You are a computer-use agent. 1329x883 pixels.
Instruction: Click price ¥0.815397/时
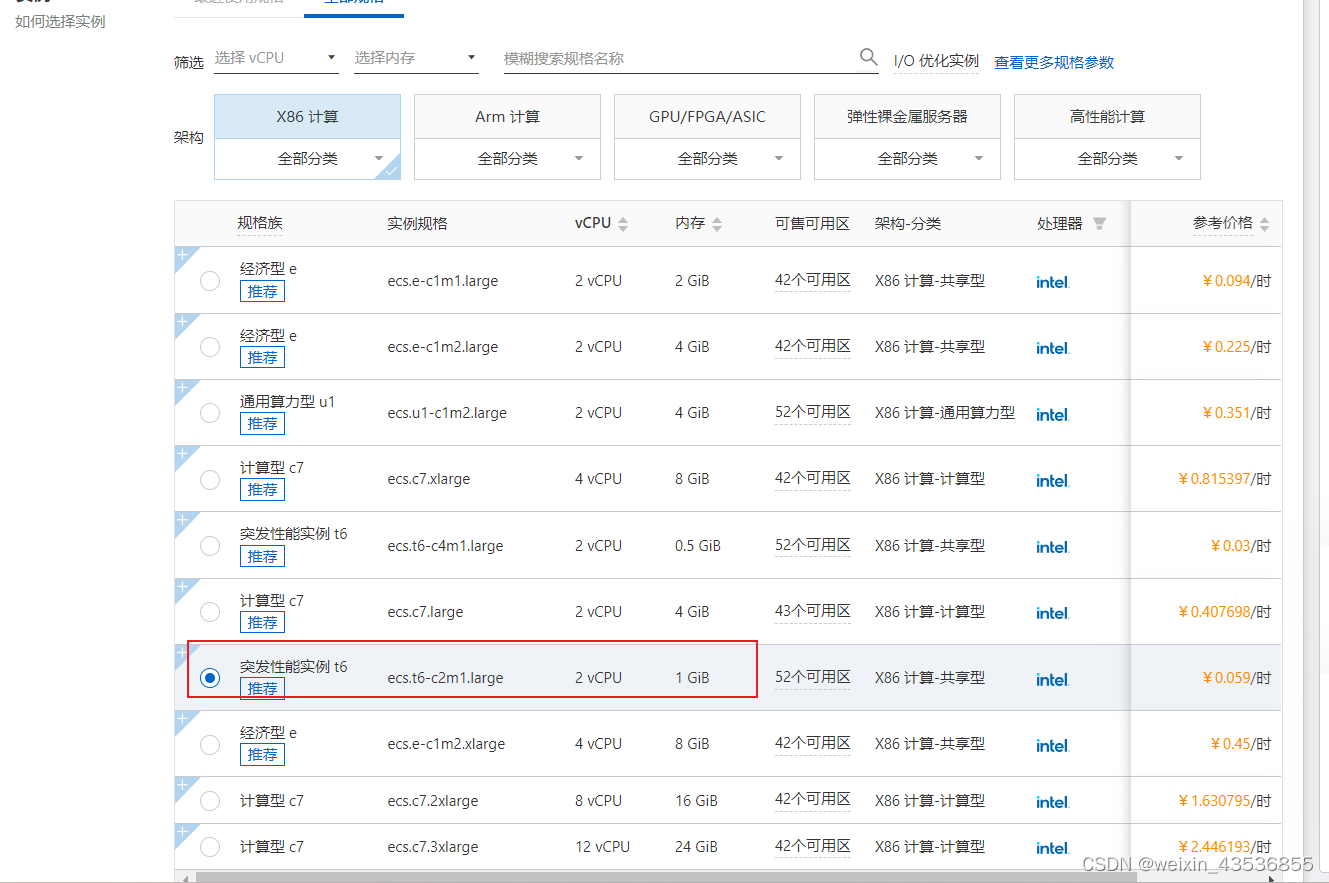(x=1225, y=479)
